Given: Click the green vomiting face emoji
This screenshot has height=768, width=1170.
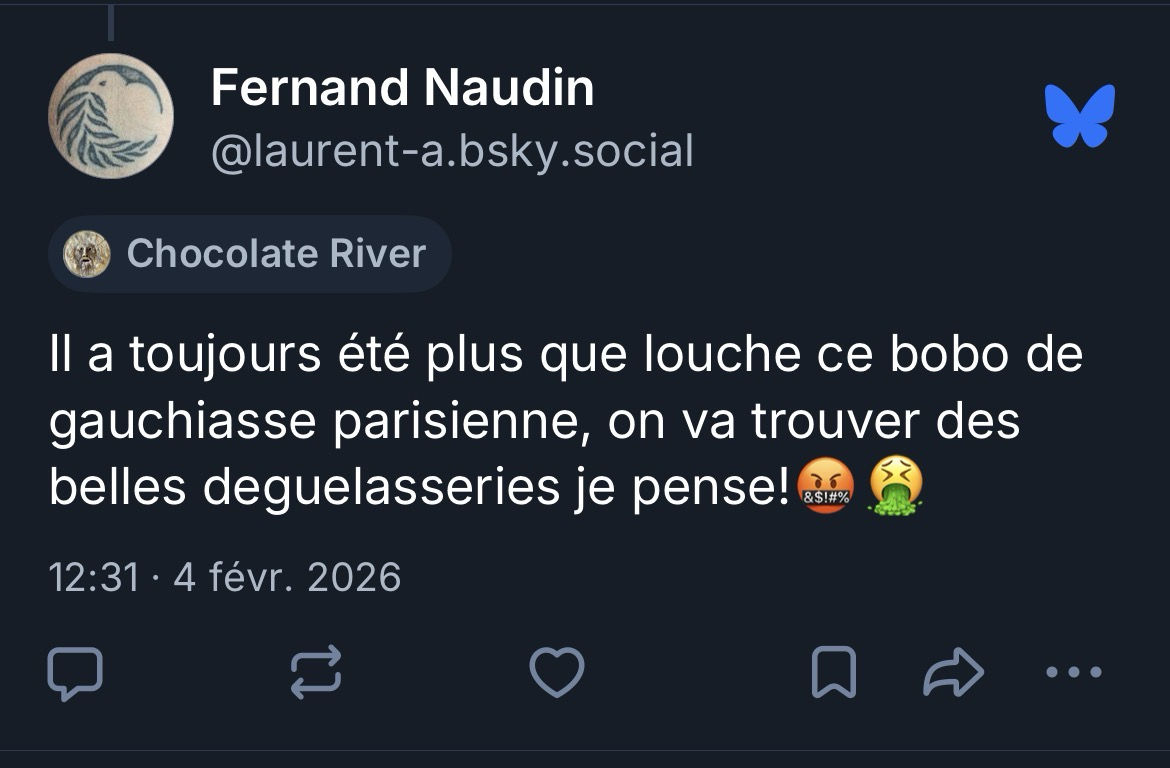Looking at the screenshot, I should 895,489.
